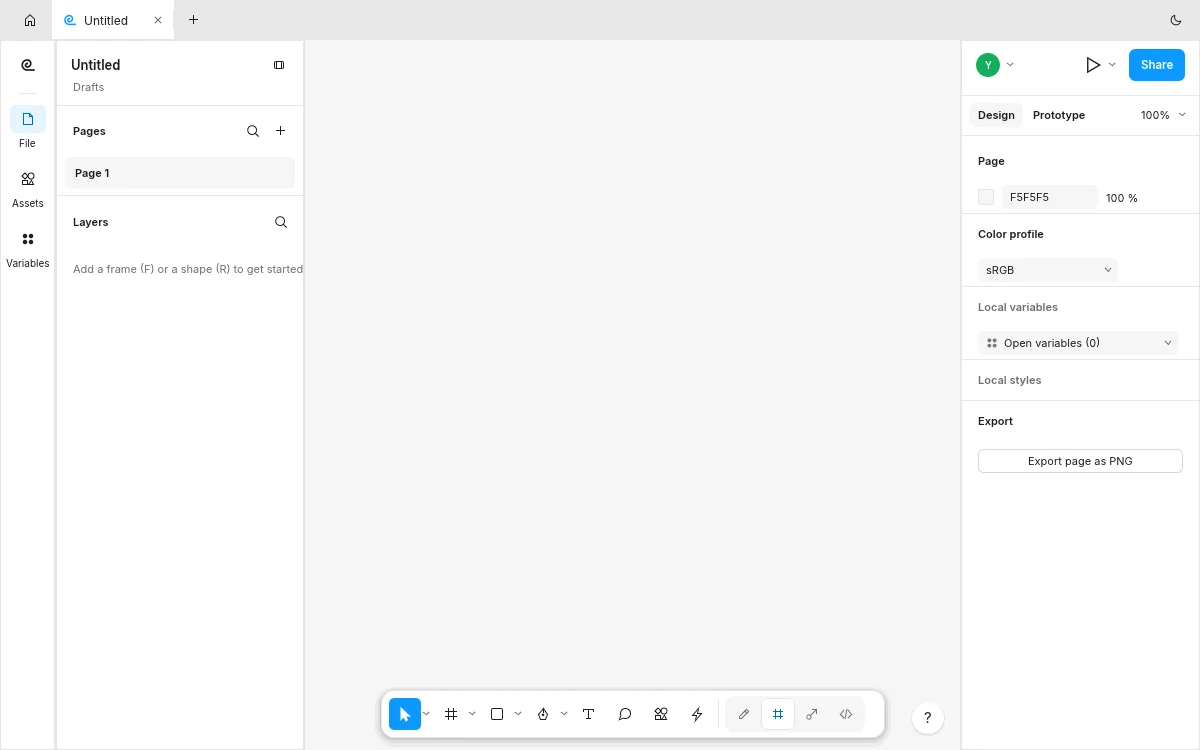This screenshot has height=750, width=1200.
Task: Edit the page opacity 100 % value
Action: 1122,198
